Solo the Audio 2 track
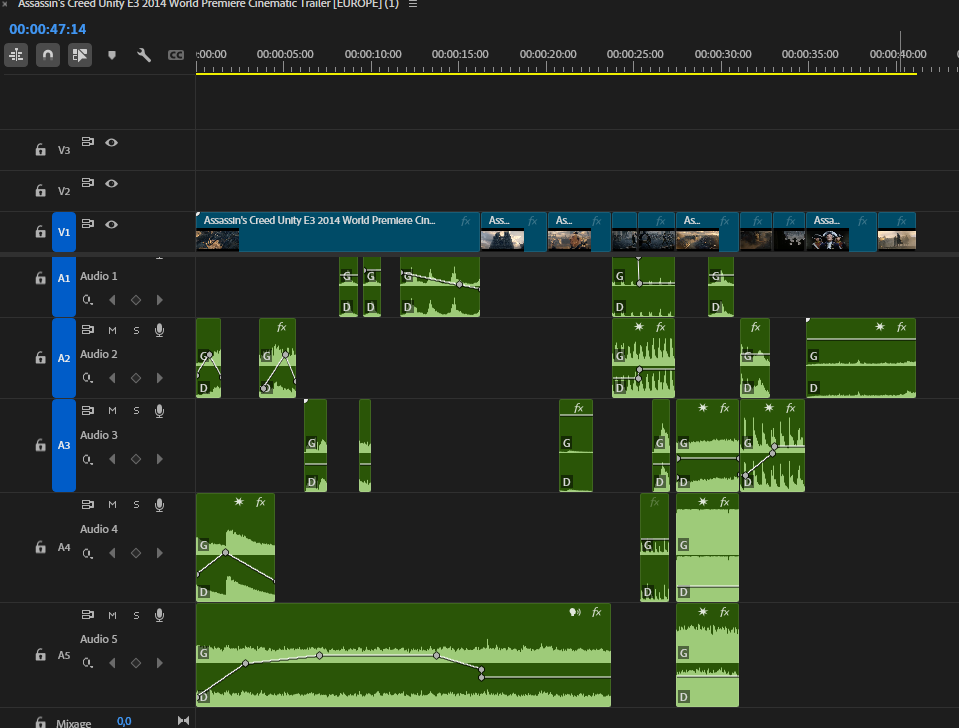The width and height of the screenshot is (959, 728). point(135,329)
